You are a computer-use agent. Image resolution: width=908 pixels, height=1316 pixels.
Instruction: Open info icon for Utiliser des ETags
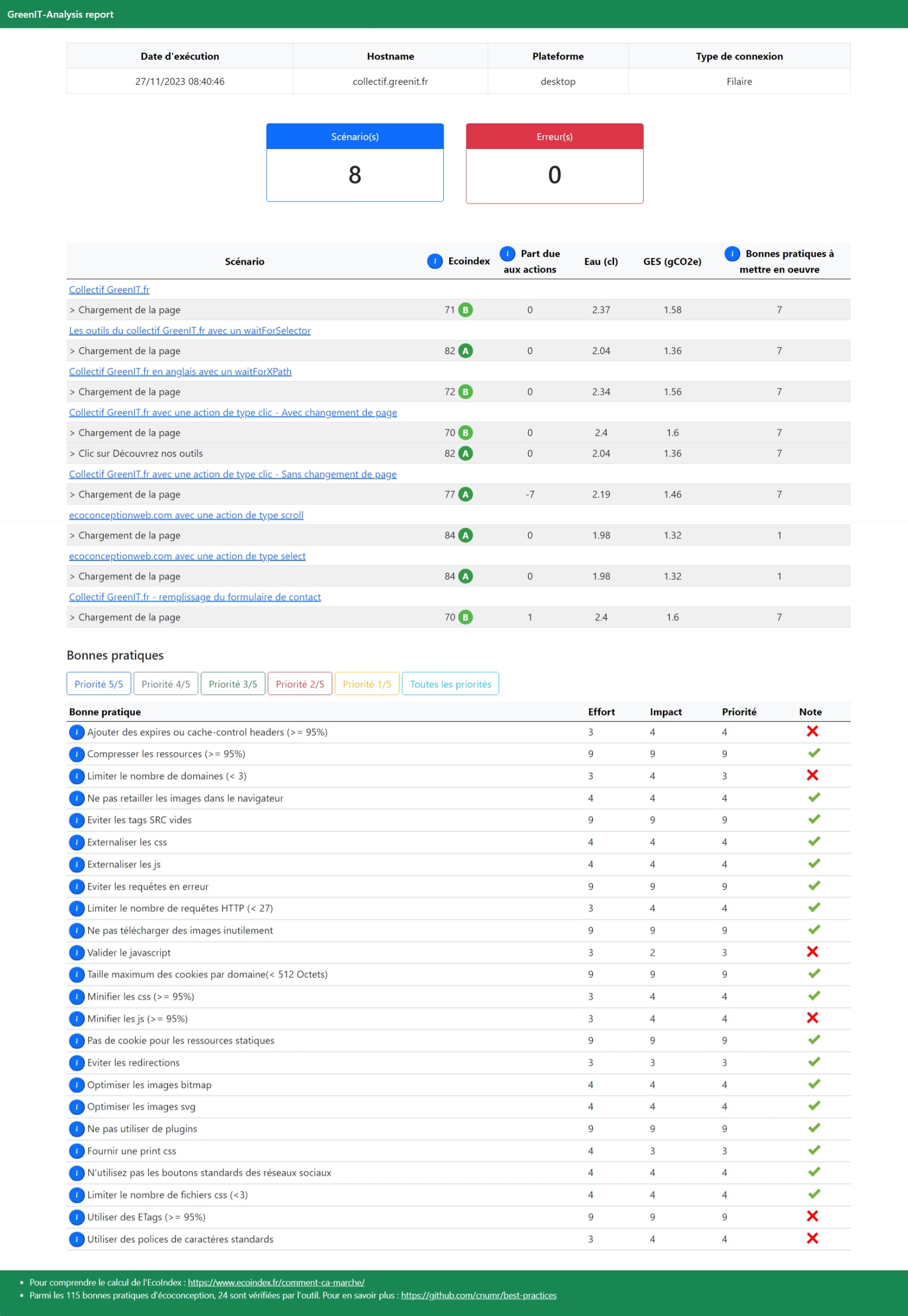coord(76,1218)
